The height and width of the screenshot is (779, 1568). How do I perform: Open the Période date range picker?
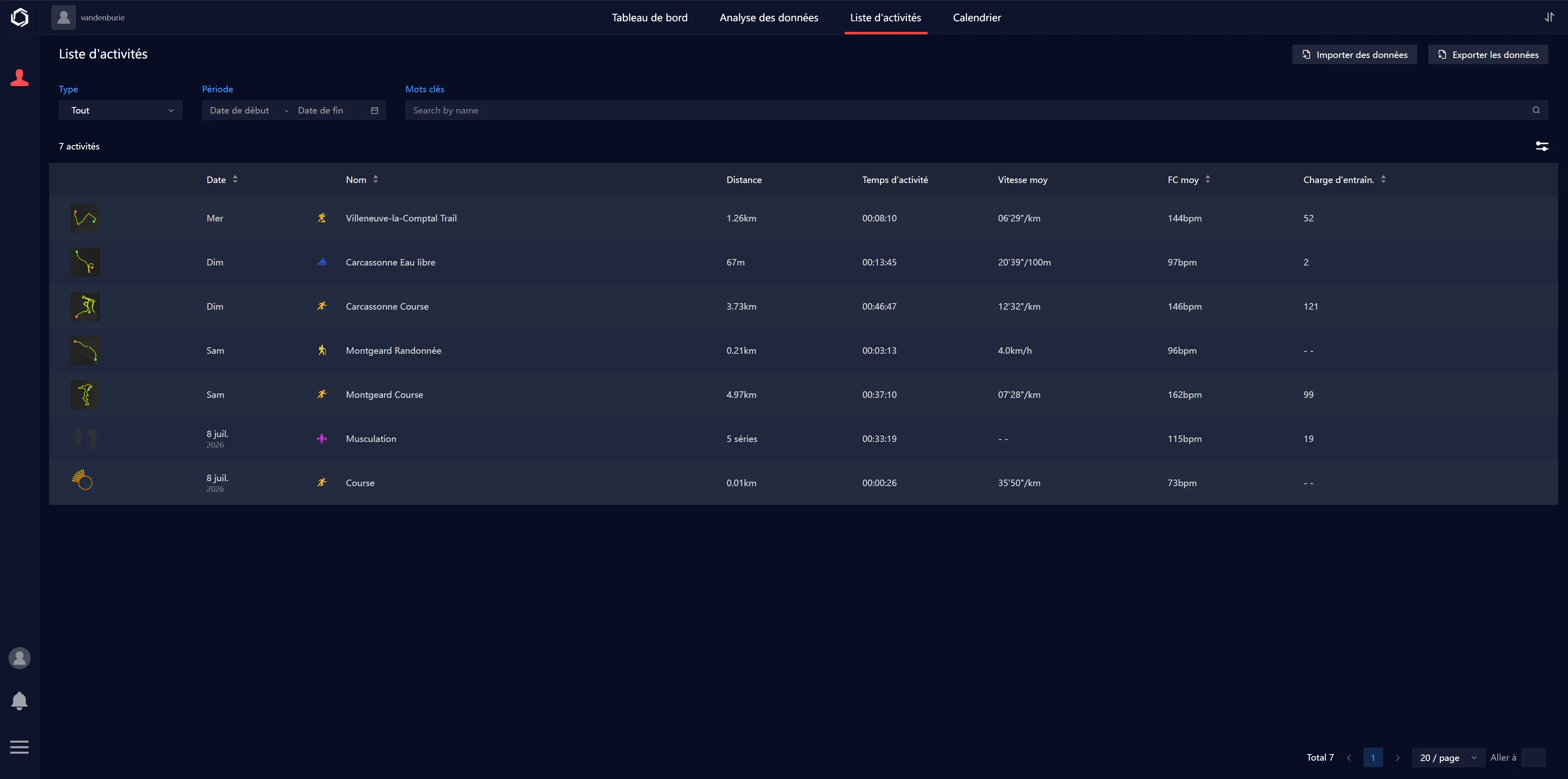tap(294, 110)
